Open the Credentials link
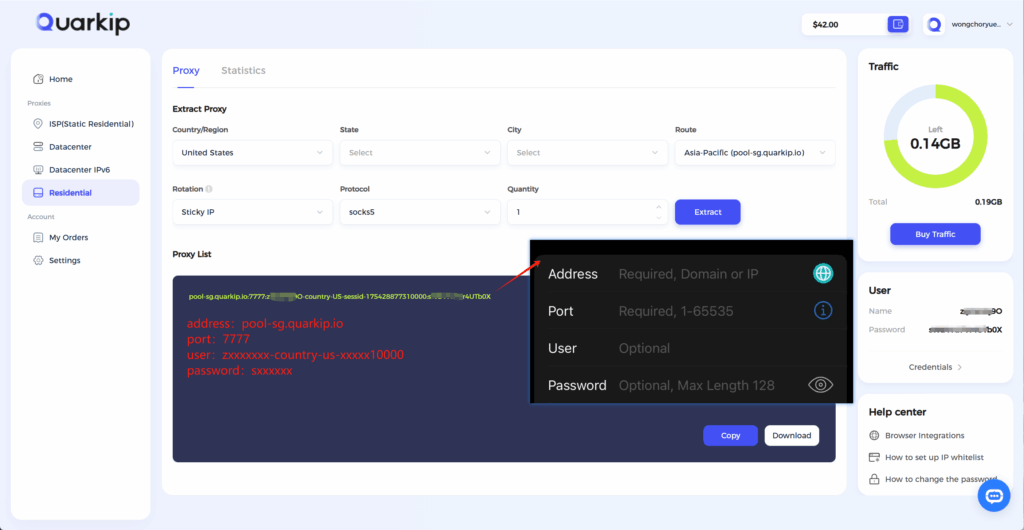Viewport: 1024px width, 530px height. [935, 367]
